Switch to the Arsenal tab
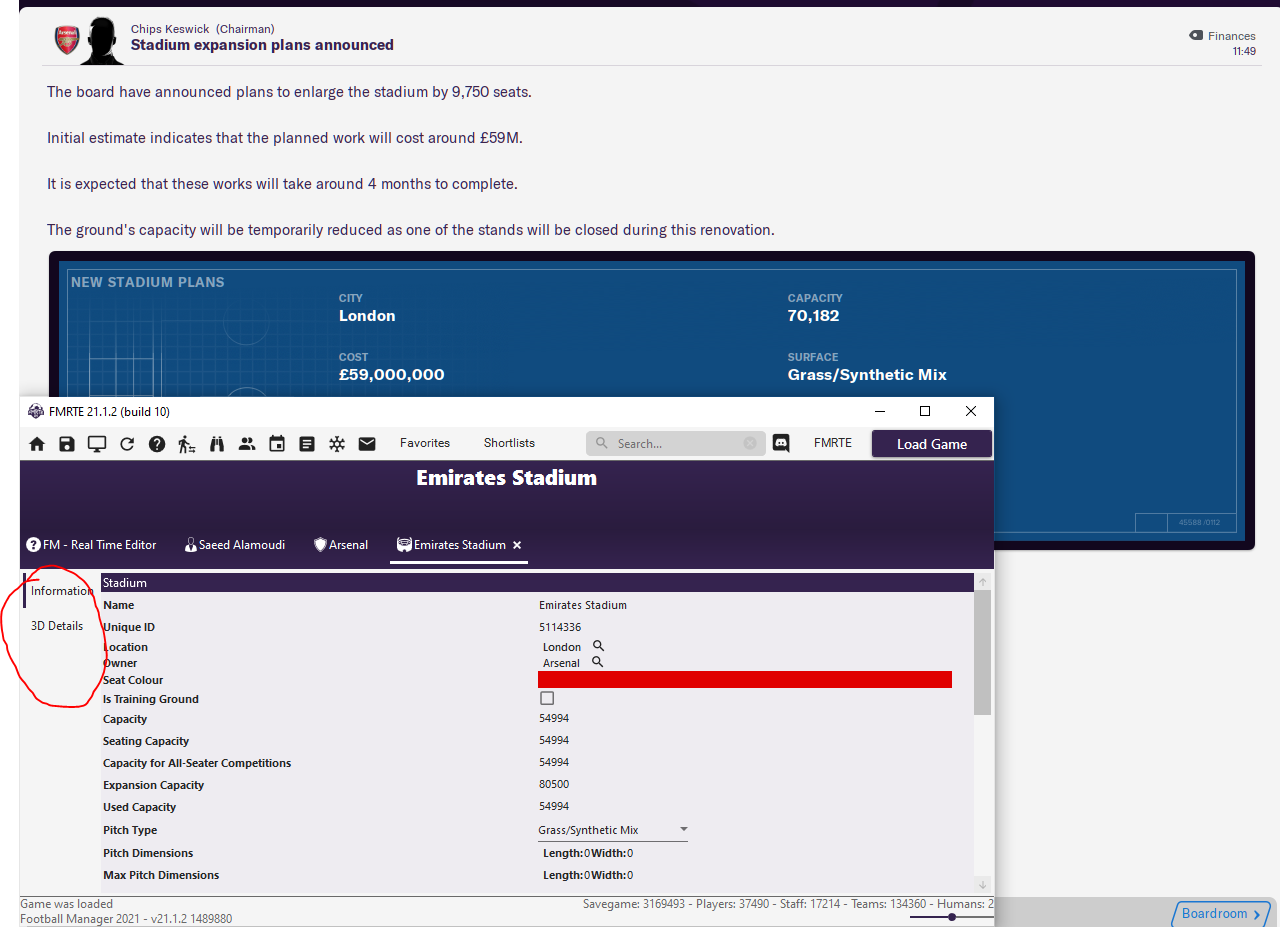This screenshot has height=927, width=1280. coord(341,545)
